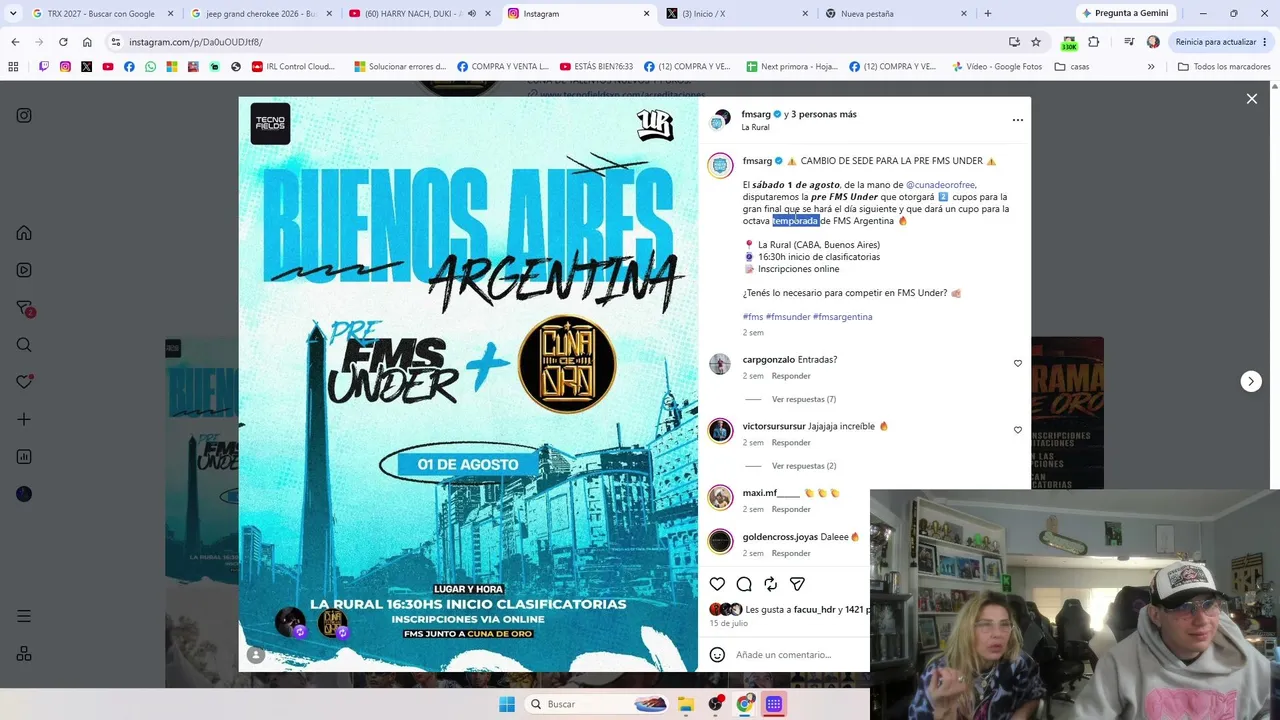Click the comment bubble icon under the post

744,584
